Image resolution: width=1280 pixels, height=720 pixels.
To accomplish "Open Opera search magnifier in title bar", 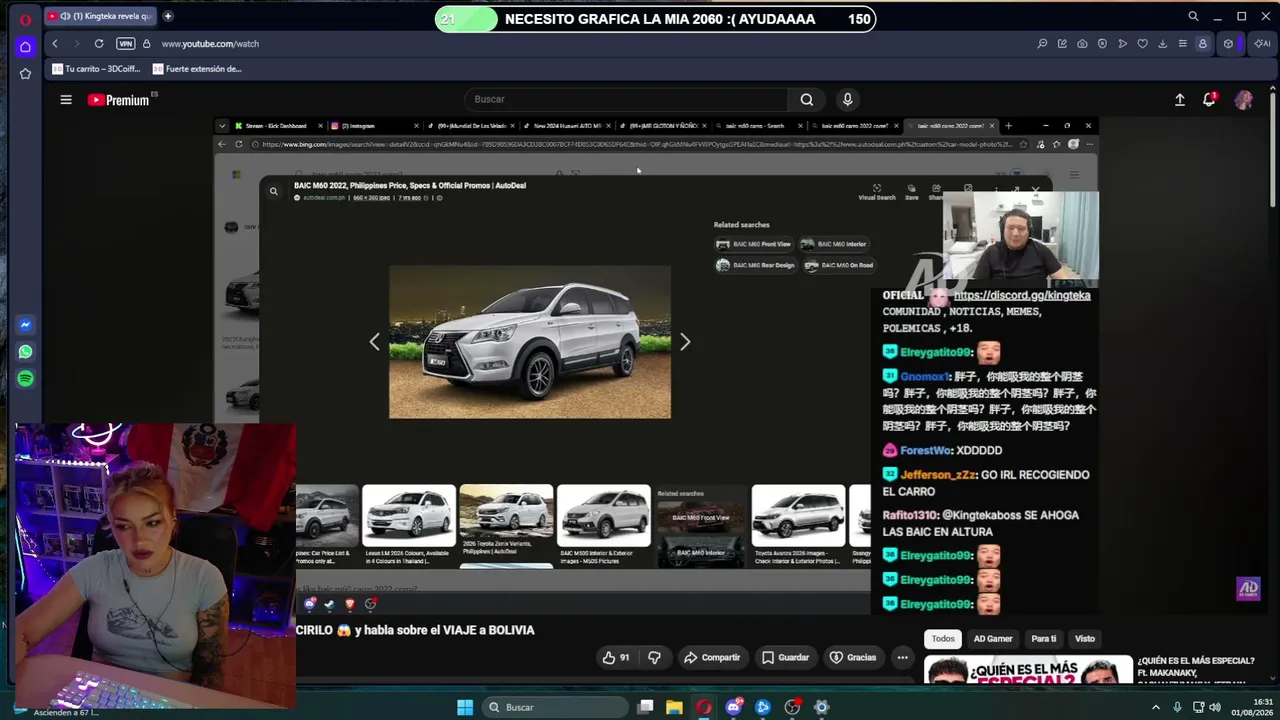I will (1193, 16).
